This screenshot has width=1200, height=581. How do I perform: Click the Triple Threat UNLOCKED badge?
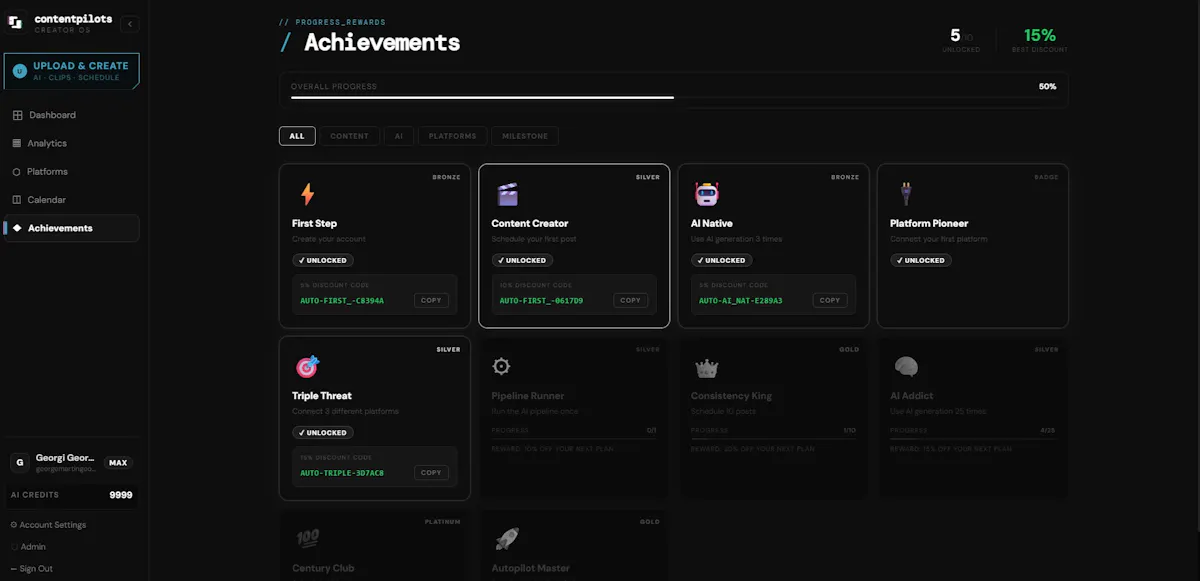(323, 433)
